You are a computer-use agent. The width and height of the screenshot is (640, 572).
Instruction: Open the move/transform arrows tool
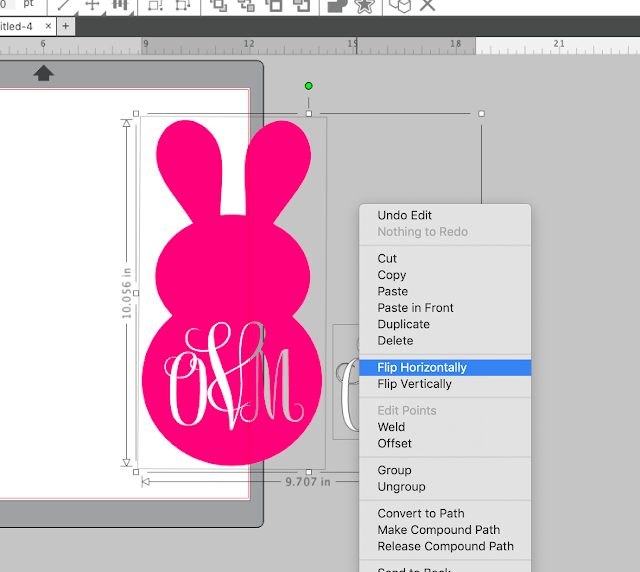92,5
